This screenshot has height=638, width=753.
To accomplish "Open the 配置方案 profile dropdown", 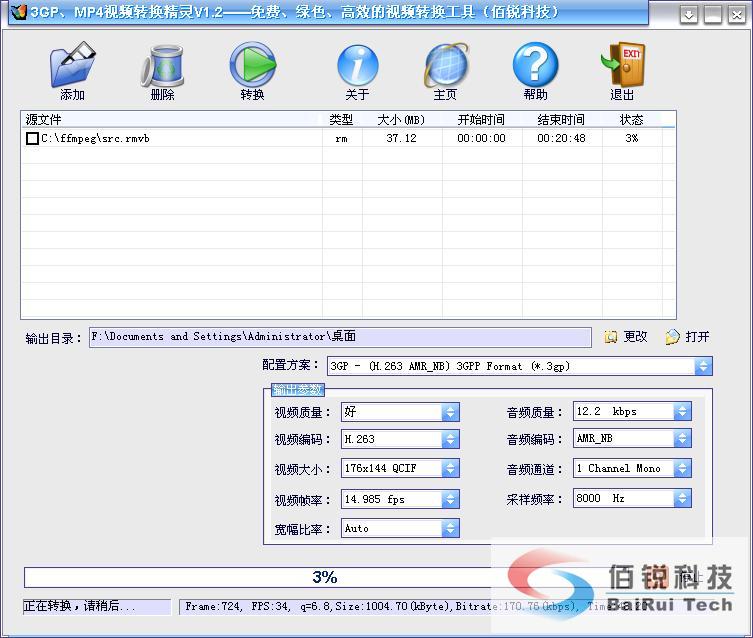I will point(703,366).
